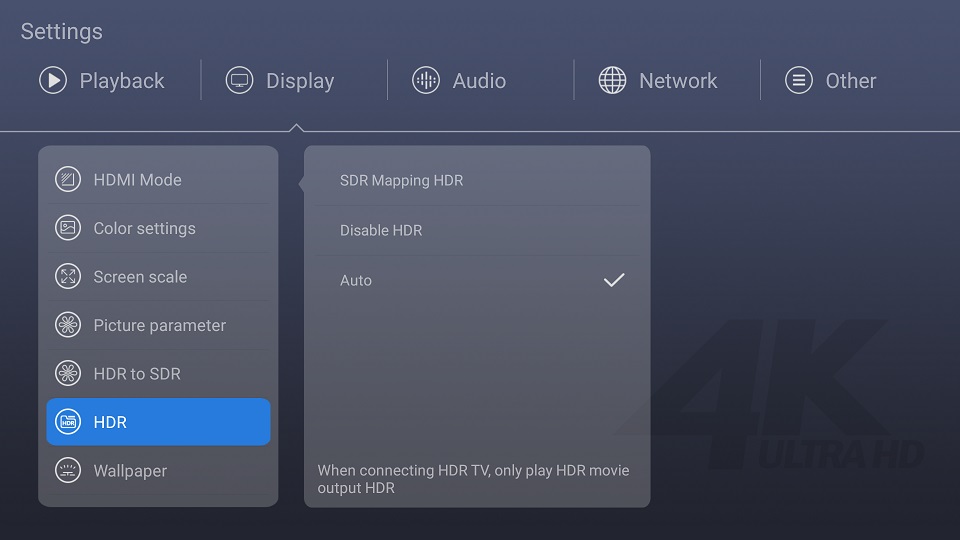
Task: Switch to the Audio tab
Action: [459, 80]
